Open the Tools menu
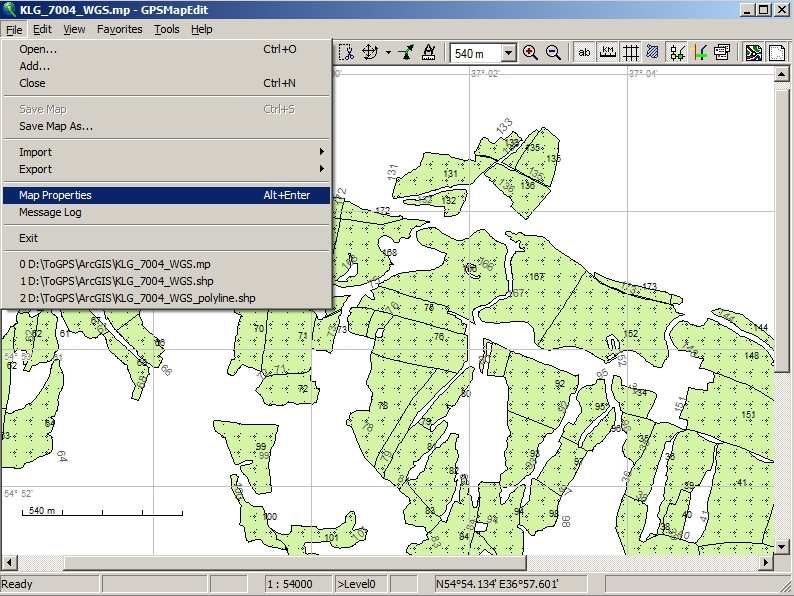The image size is (794, 596). (x=167, y=29)
